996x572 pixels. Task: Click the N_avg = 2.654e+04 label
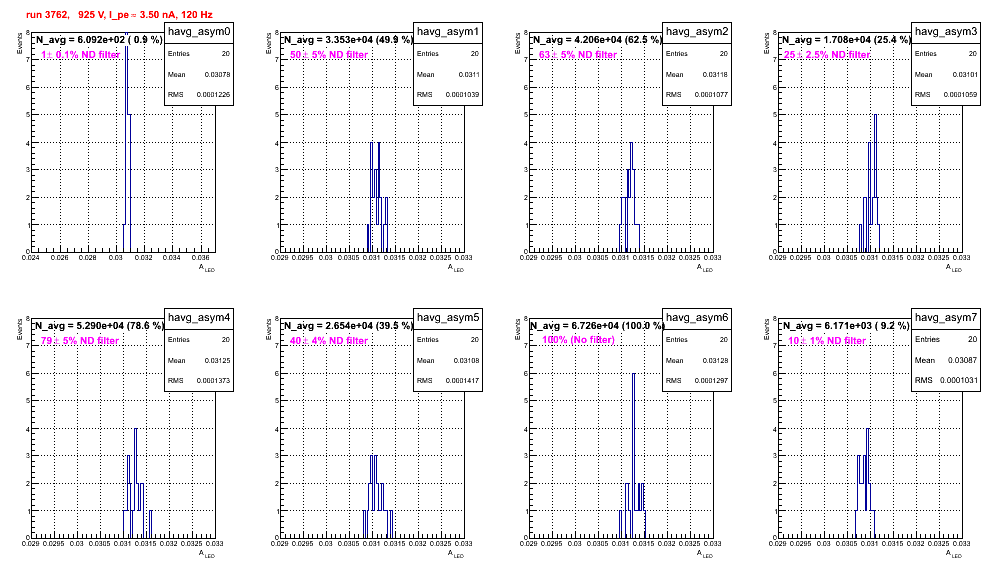pyautogui.click(x=348, y=325)
